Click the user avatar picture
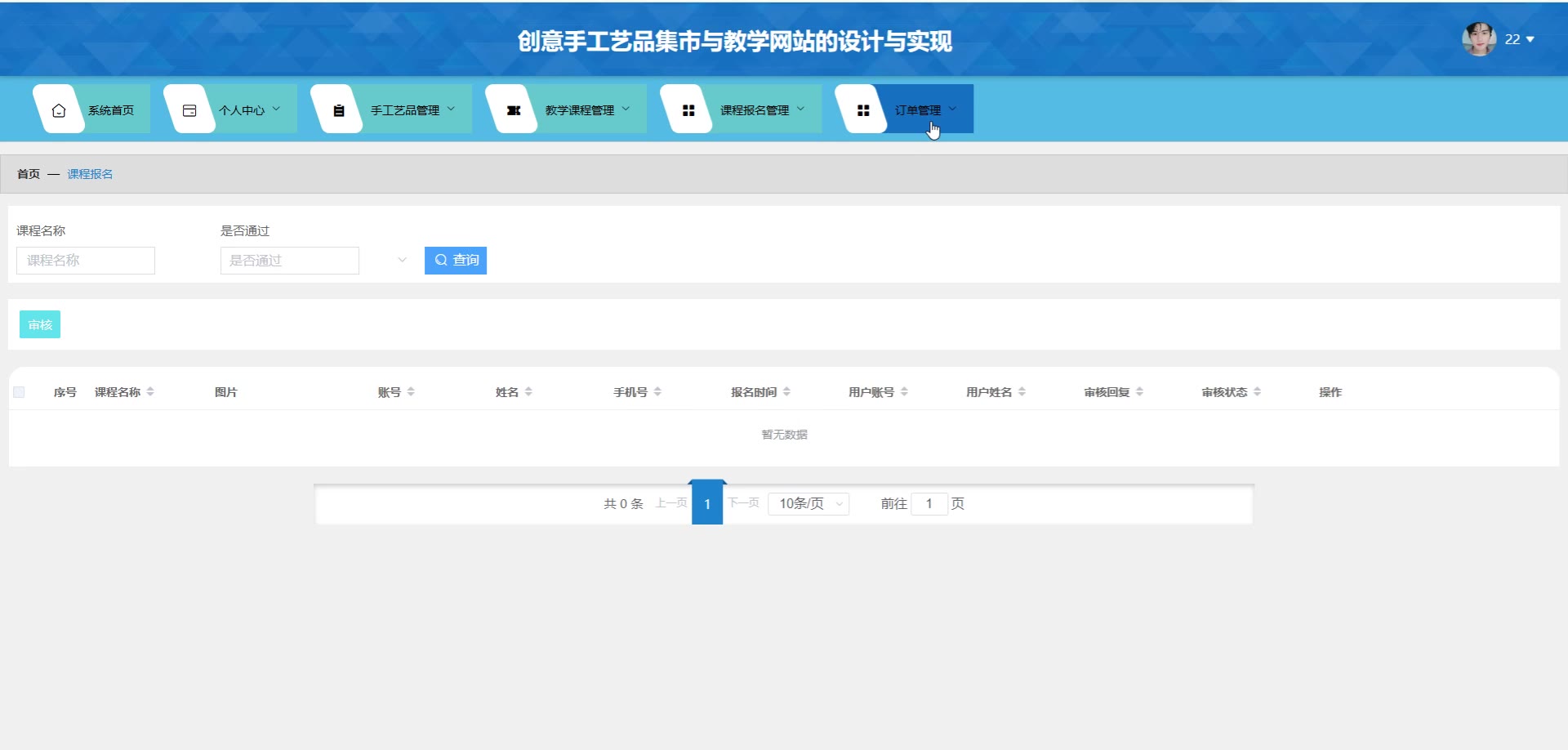1568x750 pixels. point(1478,39)
